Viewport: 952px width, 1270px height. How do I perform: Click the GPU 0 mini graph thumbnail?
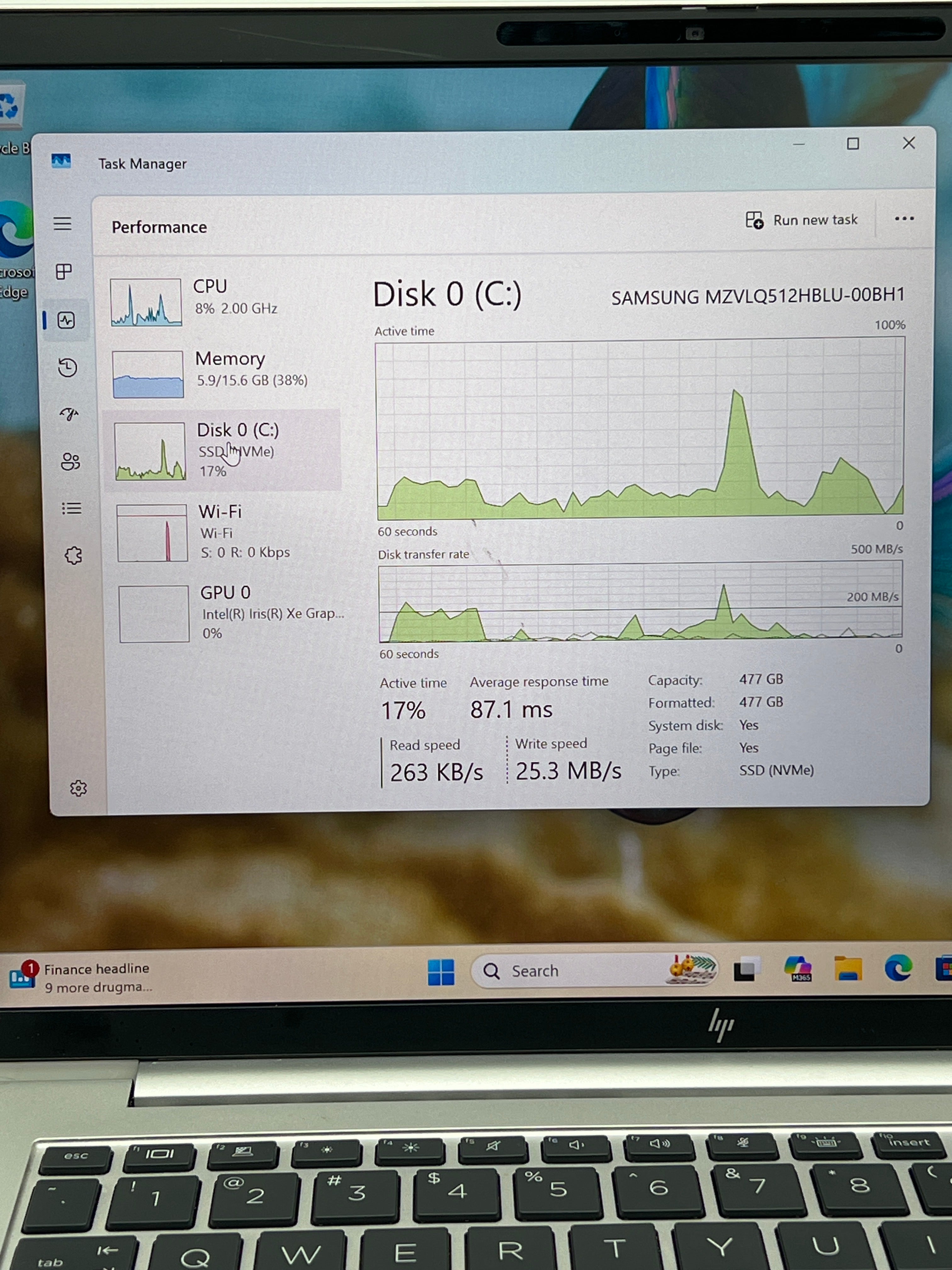coord(154,614)
